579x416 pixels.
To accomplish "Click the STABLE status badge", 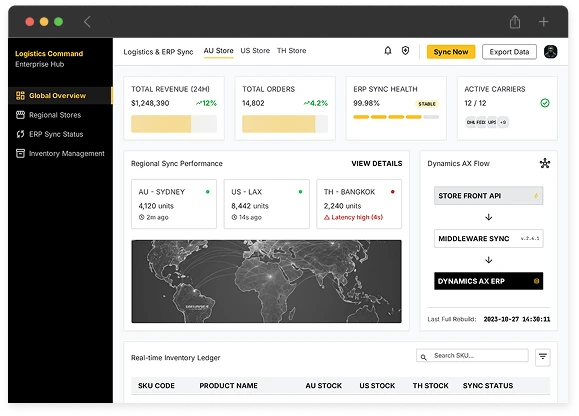I will [427, 104].
